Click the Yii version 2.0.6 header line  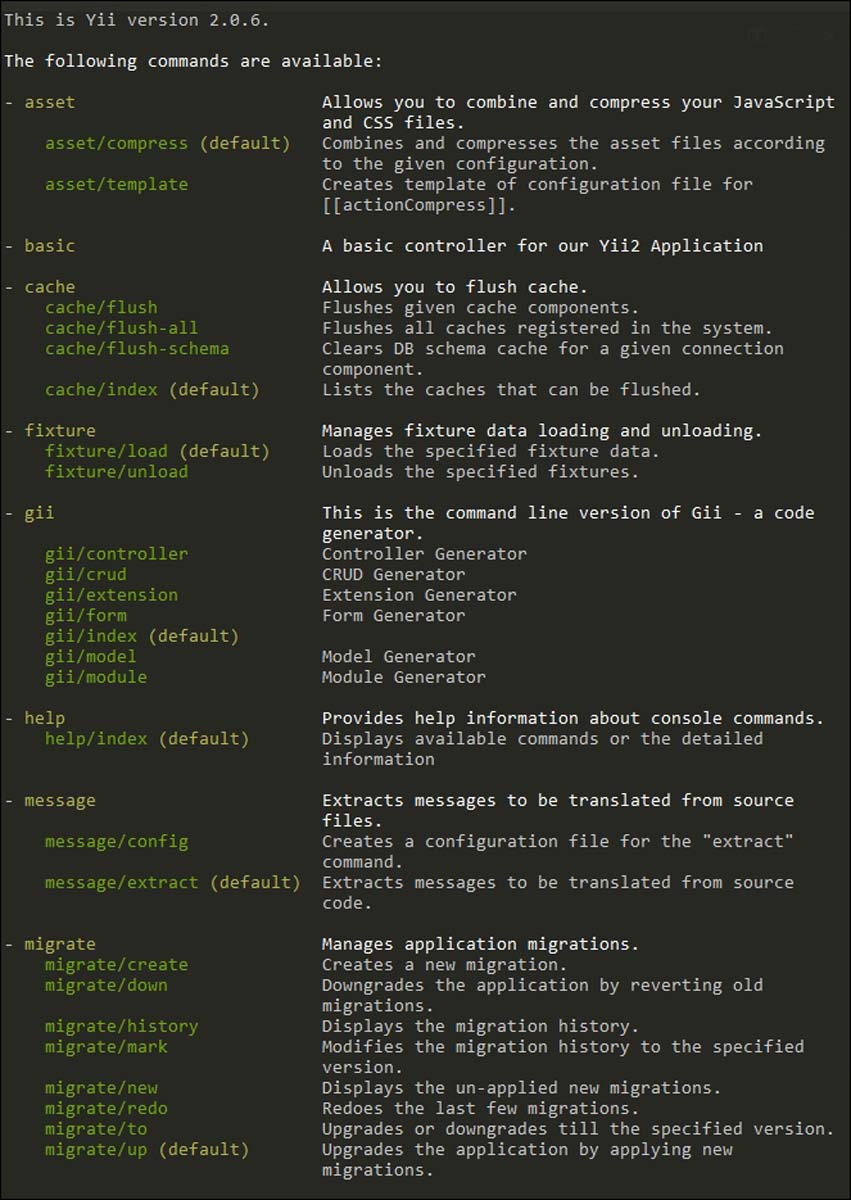(136, 19)
